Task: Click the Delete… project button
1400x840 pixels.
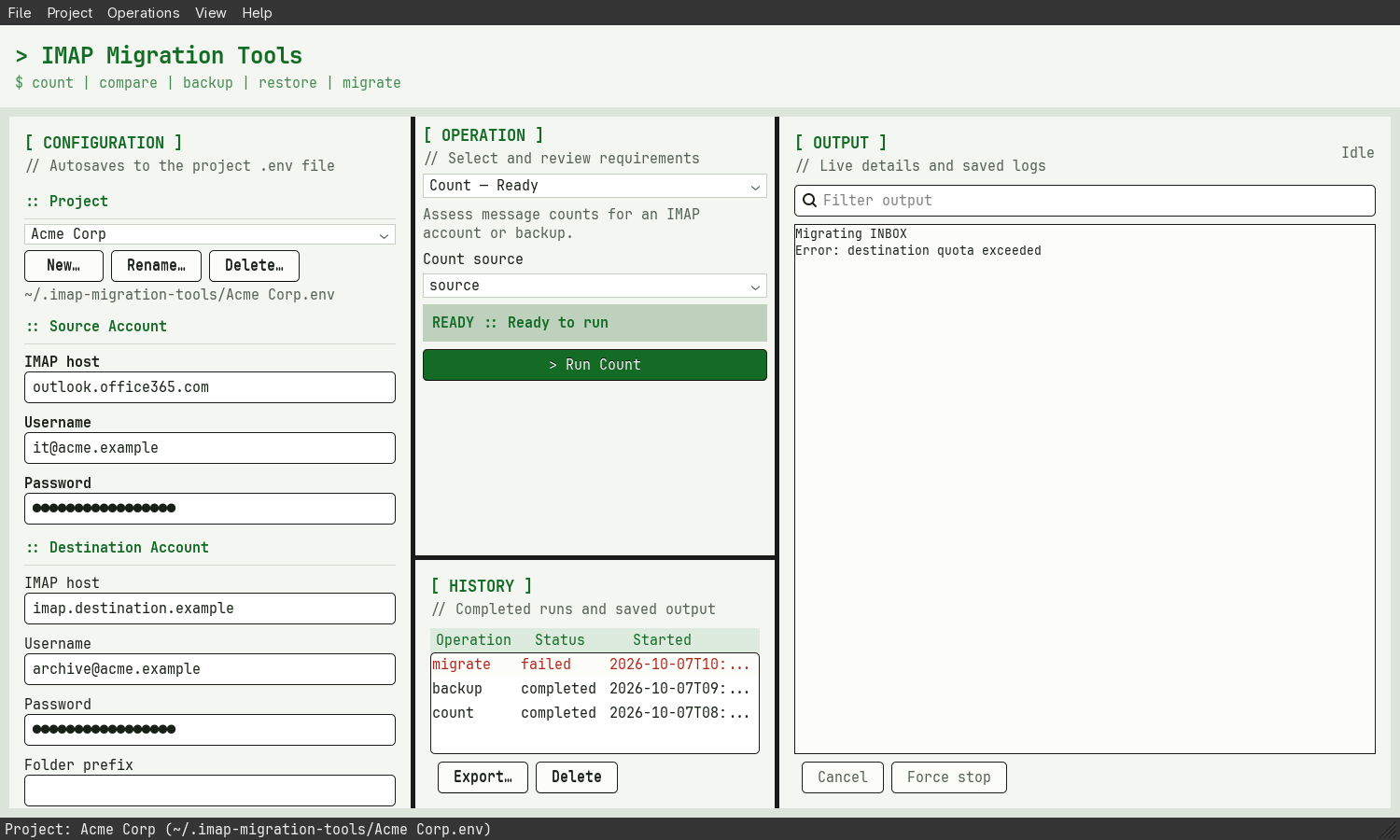Action: 254,266
